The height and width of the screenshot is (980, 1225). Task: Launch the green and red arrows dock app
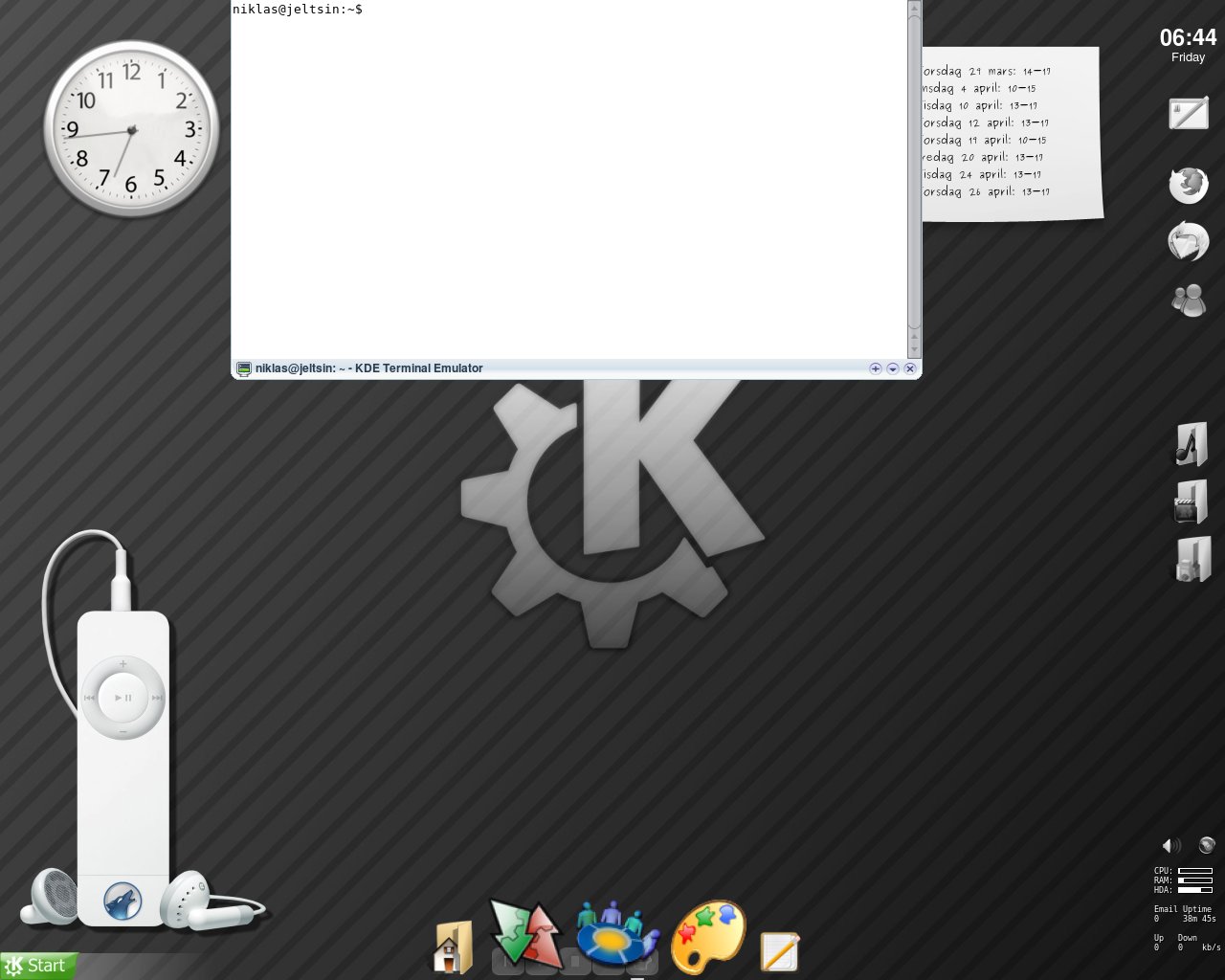(525, 933)
